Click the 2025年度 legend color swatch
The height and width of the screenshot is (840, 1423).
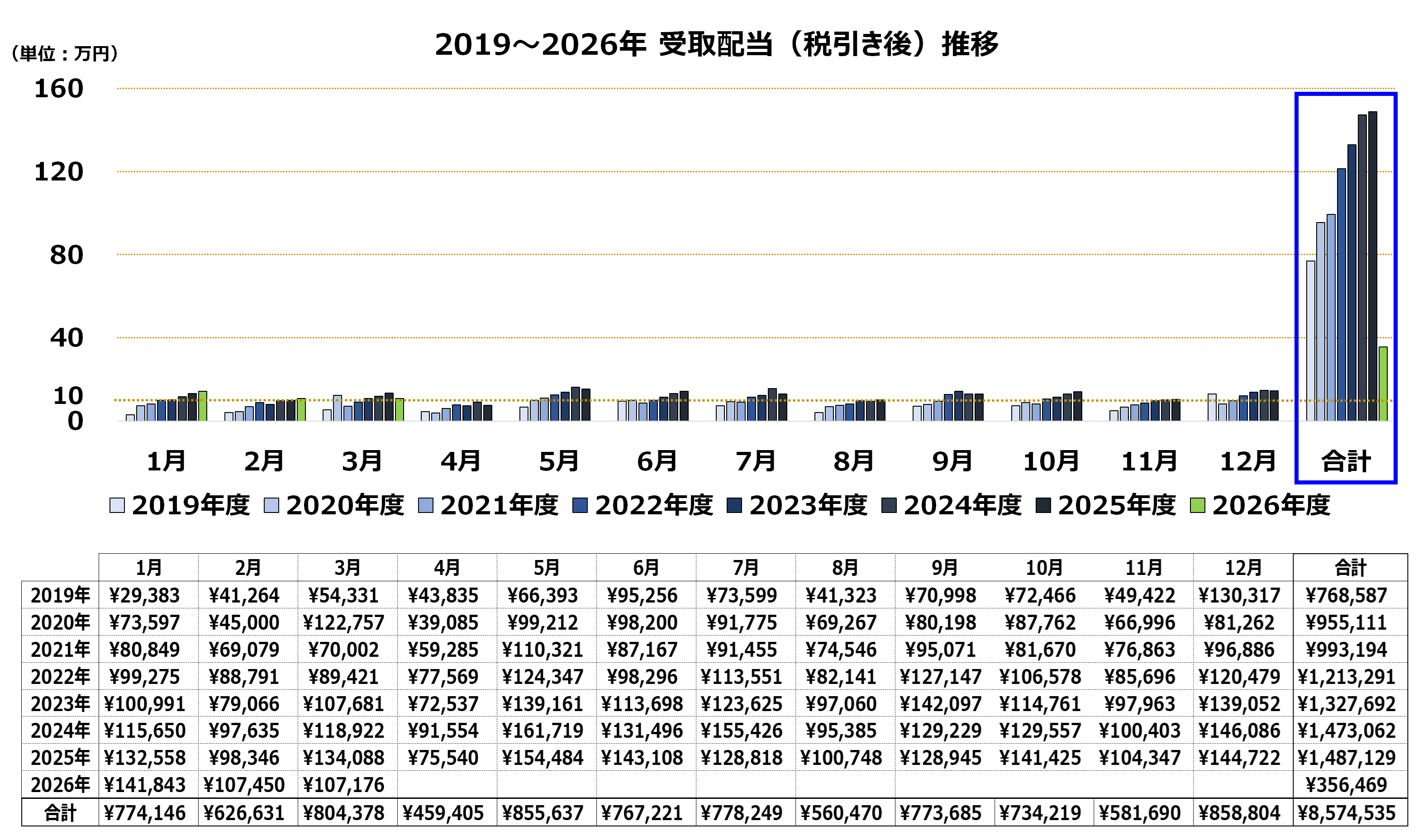pos(1044,506)
